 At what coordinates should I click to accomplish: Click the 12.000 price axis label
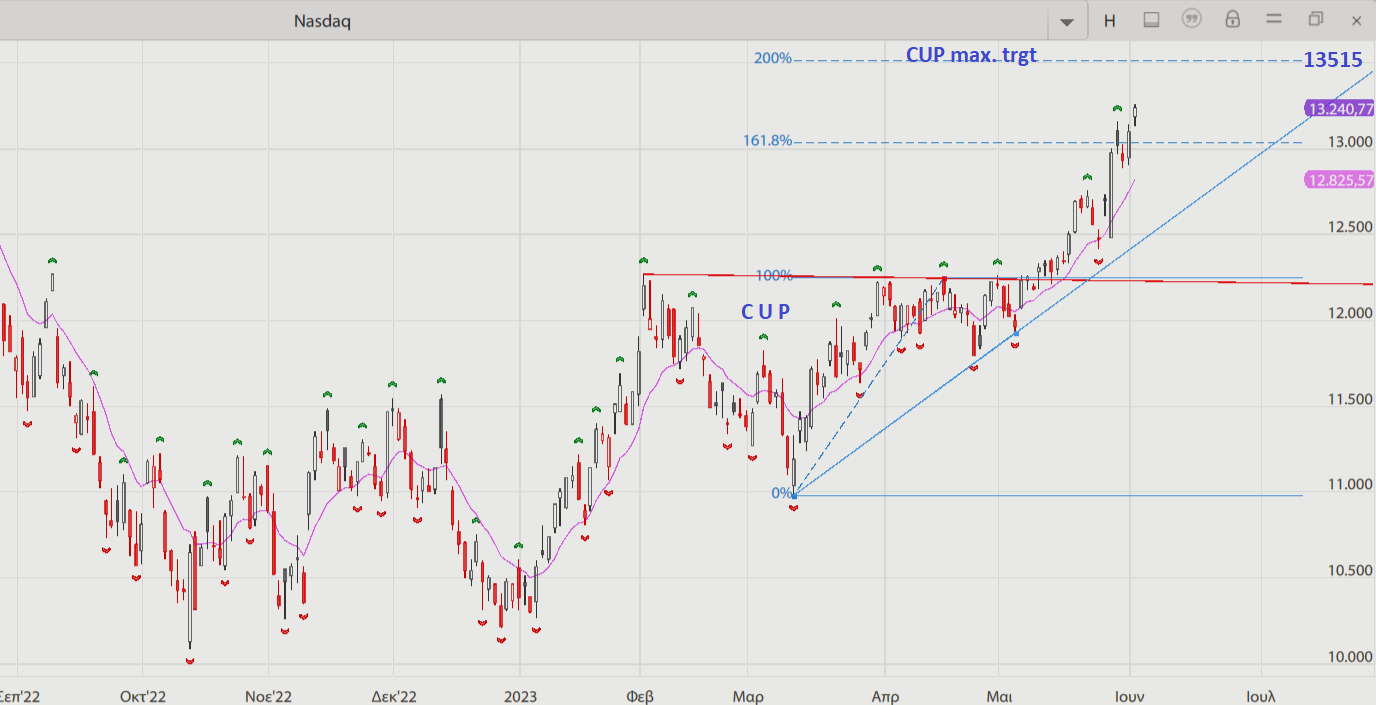pos(1350,313)
